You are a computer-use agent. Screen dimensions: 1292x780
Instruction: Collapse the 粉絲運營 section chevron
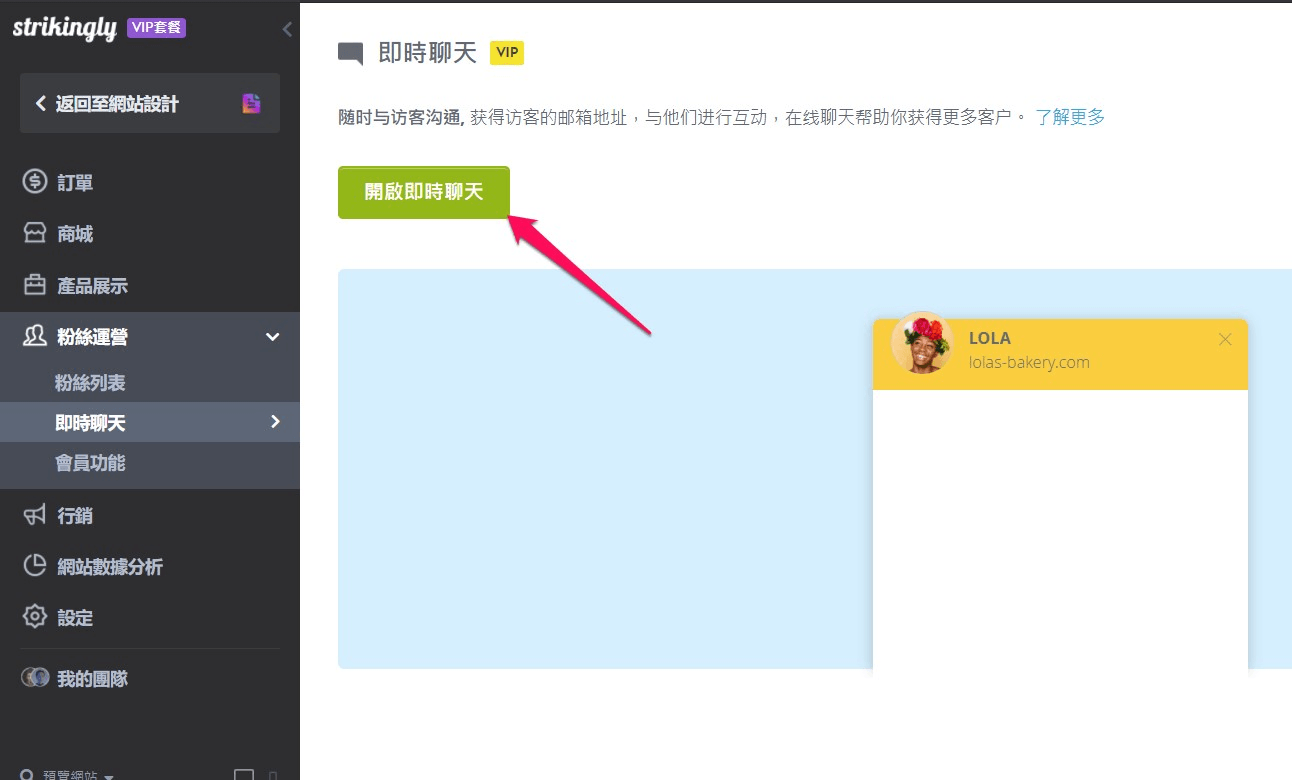tap(272, 337)
